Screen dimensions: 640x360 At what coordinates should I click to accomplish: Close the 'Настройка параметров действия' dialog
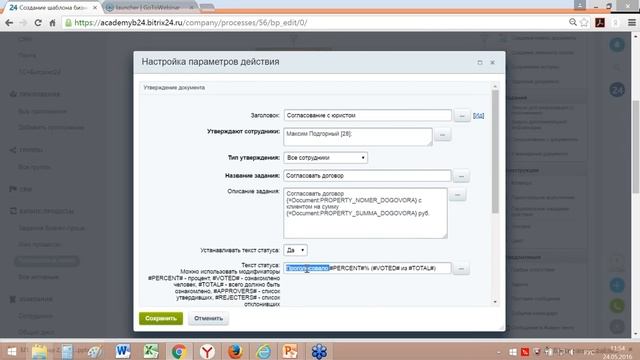pos(492,62)
